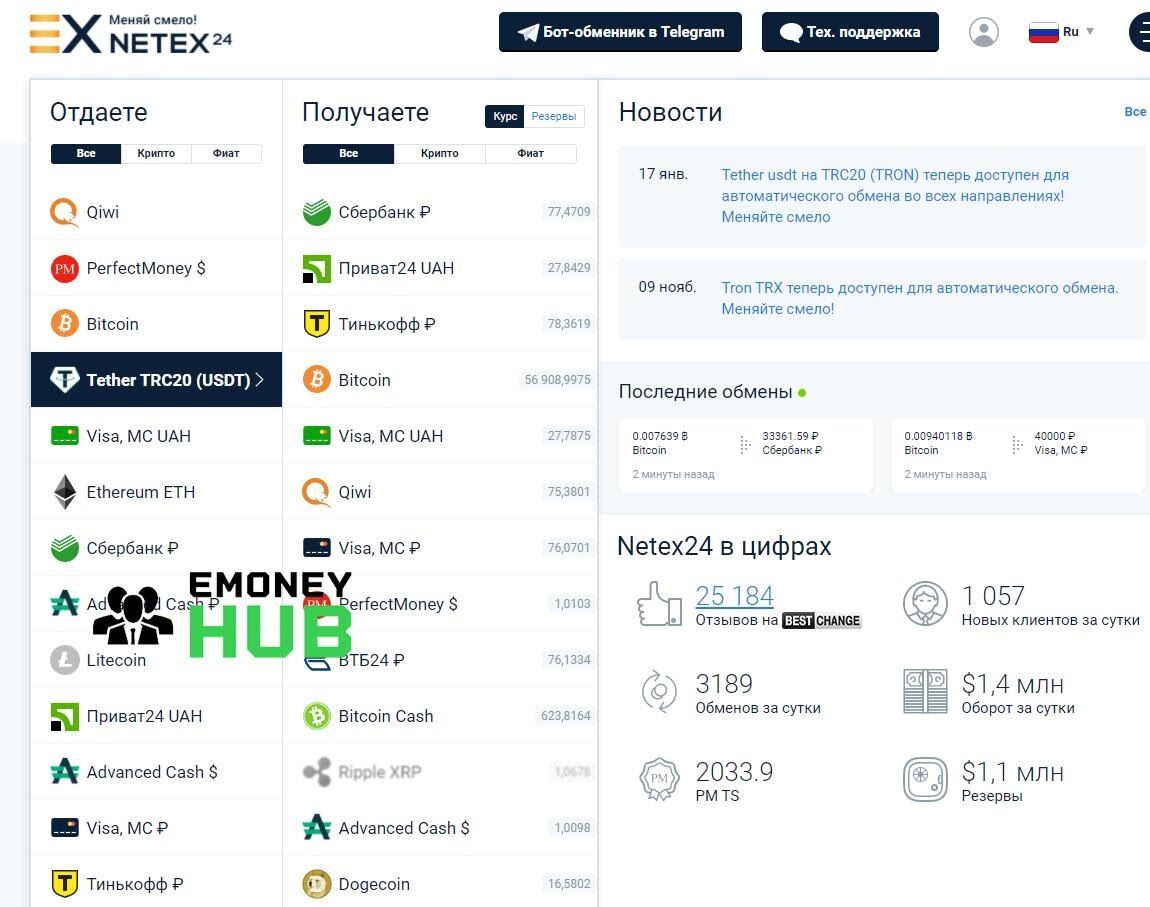Click the daily exchanges cycle icon
The image size is (1150, 907).
(x=659, y=691)
